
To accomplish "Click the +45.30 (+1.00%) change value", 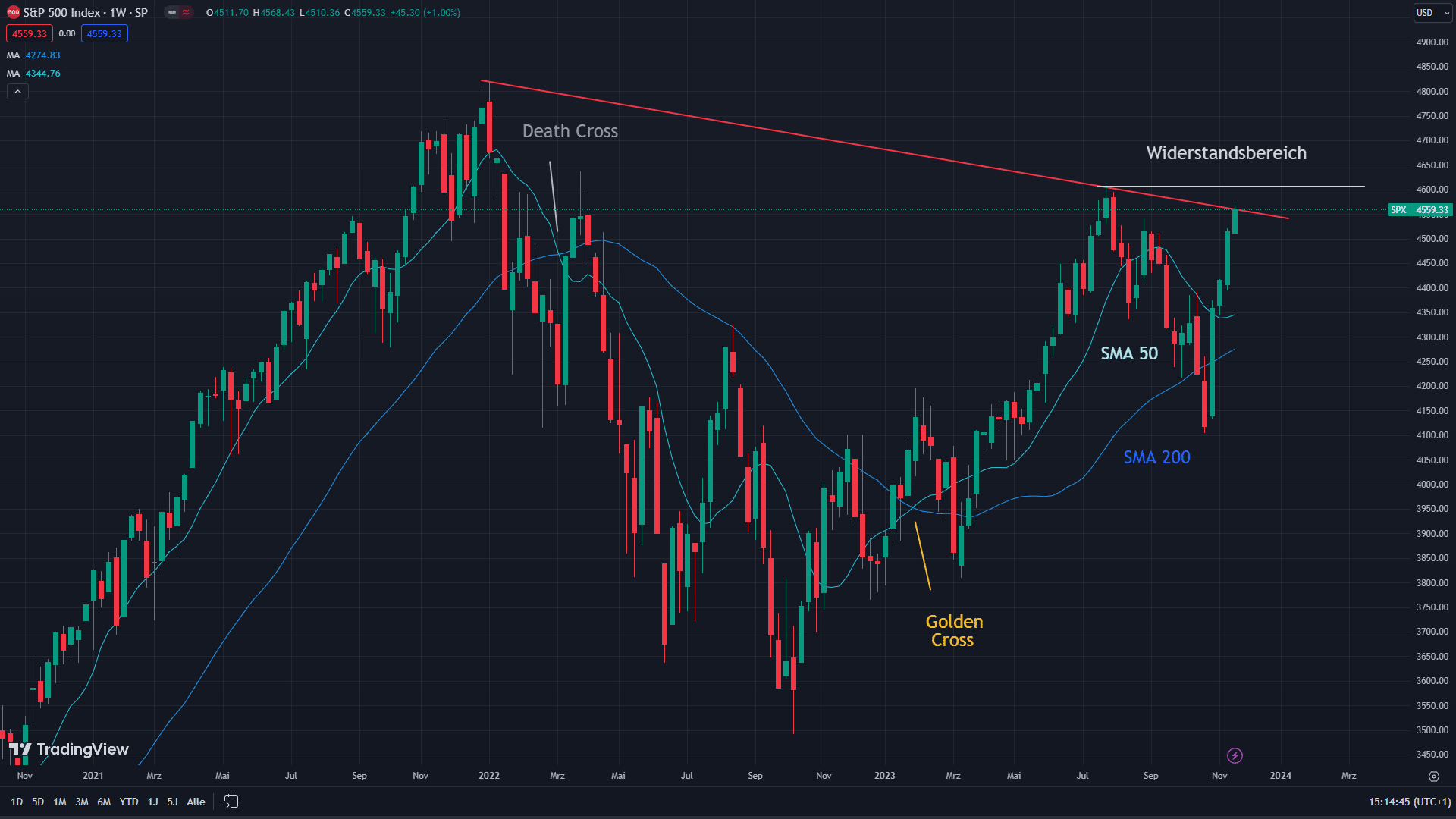I will [425, 12].
